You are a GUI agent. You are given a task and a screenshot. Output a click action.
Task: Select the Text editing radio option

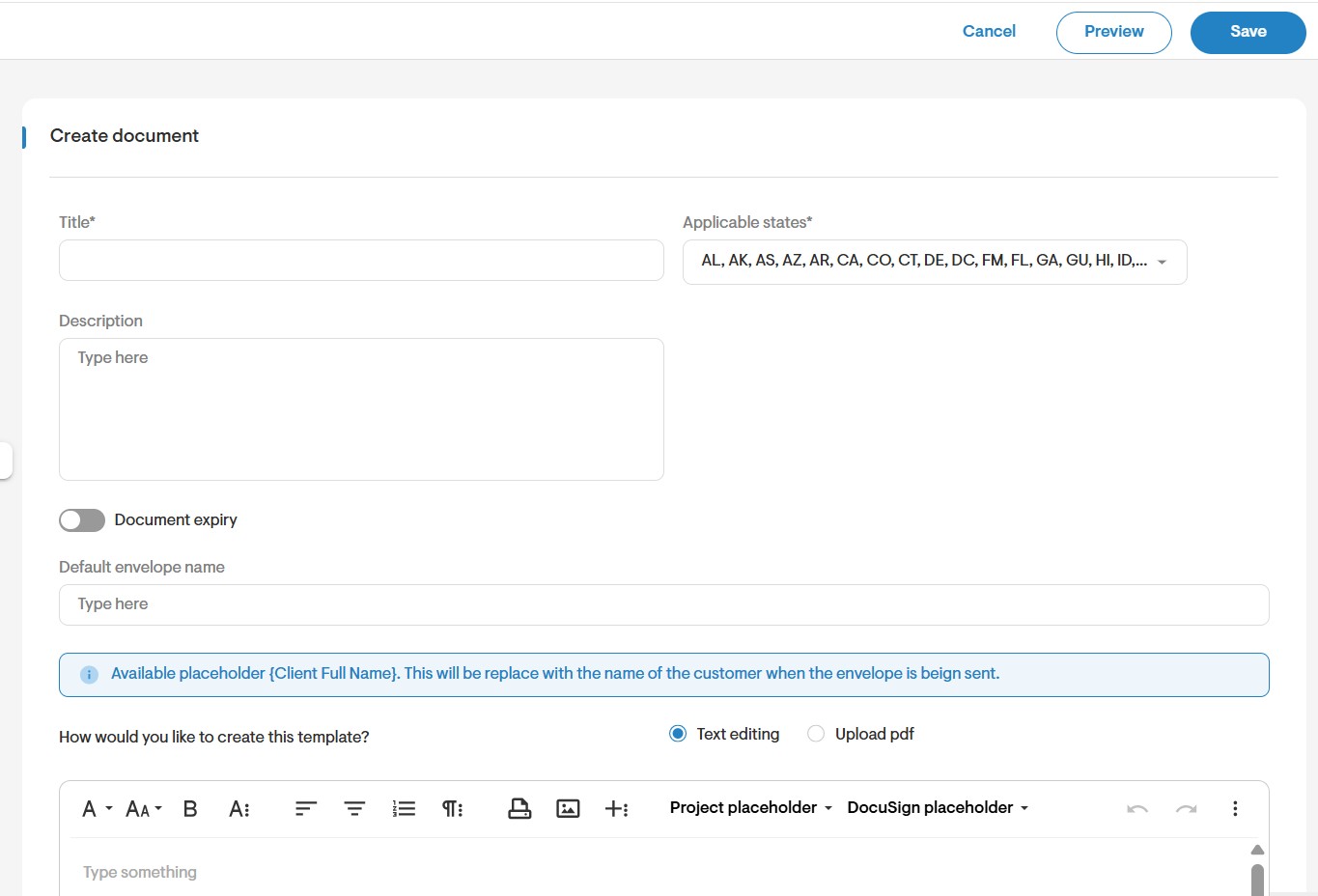click(678, 734)
